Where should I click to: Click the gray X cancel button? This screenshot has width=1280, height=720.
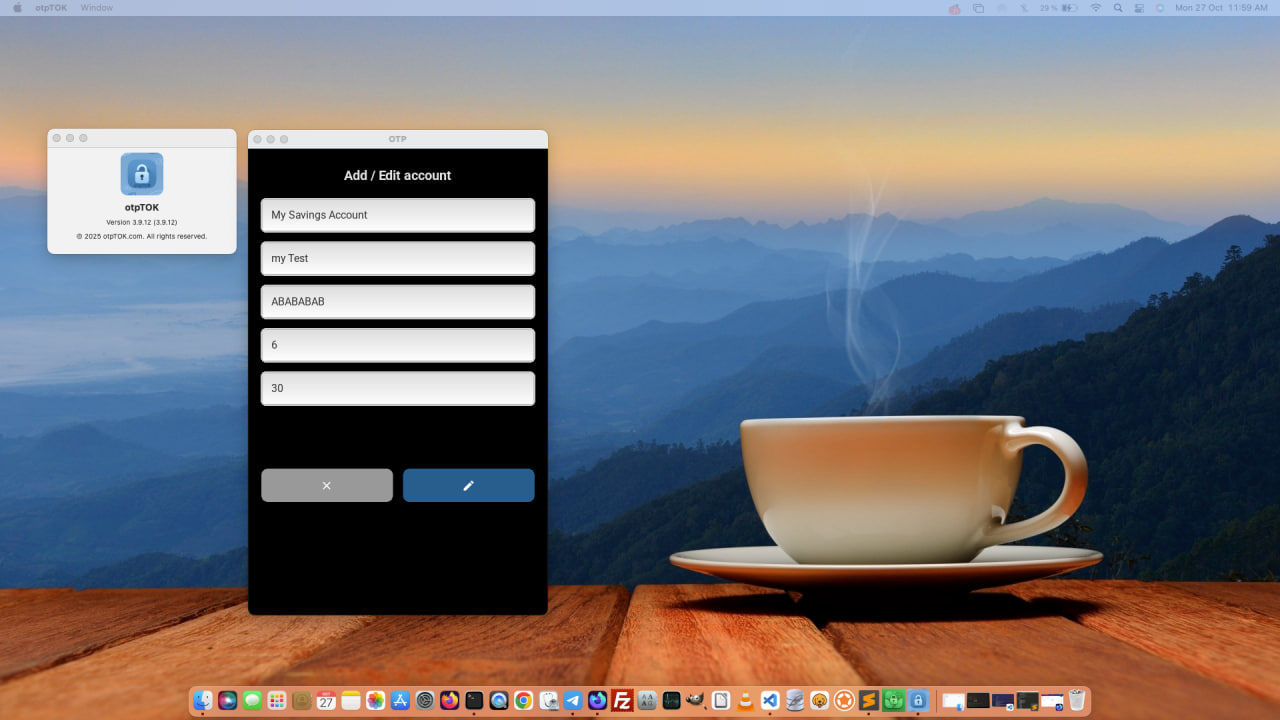pyautogui.click(x=326, y=485)
